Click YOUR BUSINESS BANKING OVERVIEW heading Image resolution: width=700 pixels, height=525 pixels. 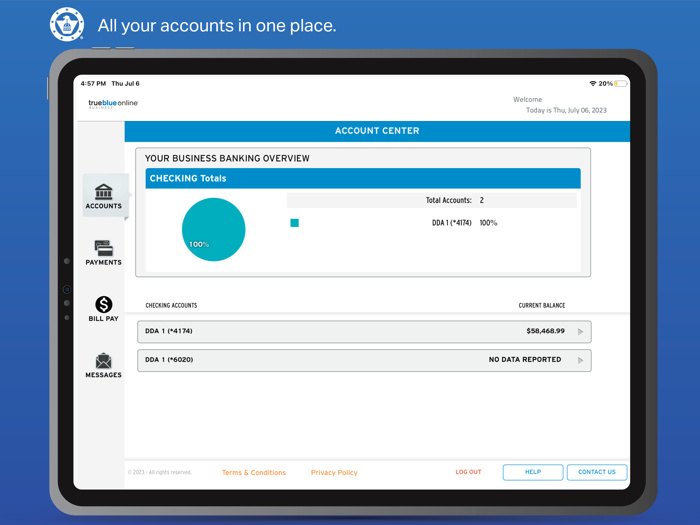227,158
